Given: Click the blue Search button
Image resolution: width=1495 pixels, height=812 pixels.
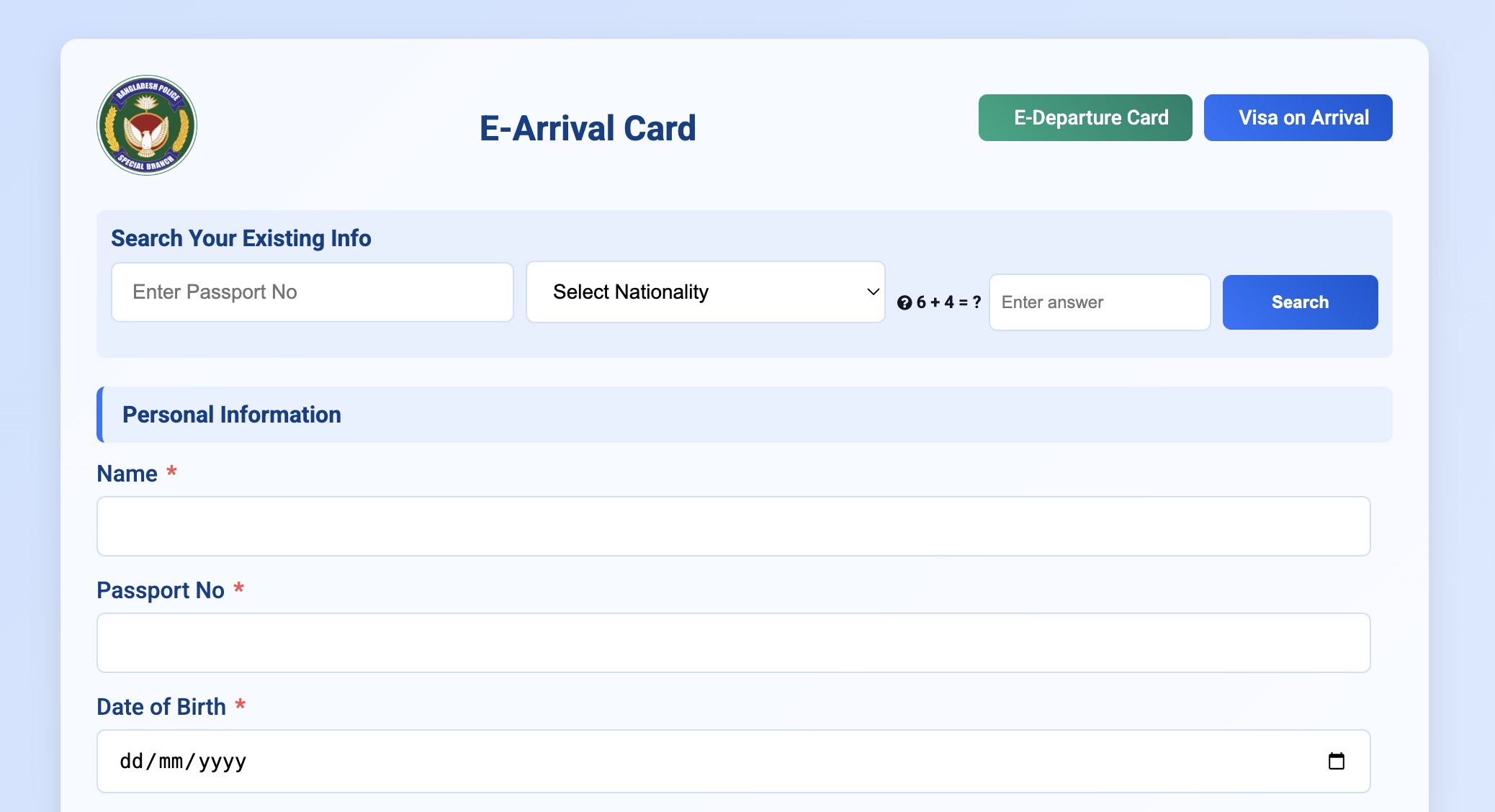Looking at the screenshot, I should click(1300, 302).
